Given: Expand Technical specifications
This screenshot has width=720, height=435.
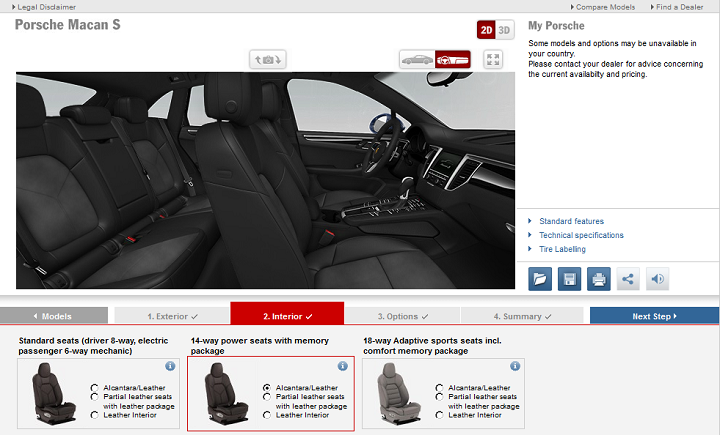Looking at the screenshot, I should tap(581, 235).
